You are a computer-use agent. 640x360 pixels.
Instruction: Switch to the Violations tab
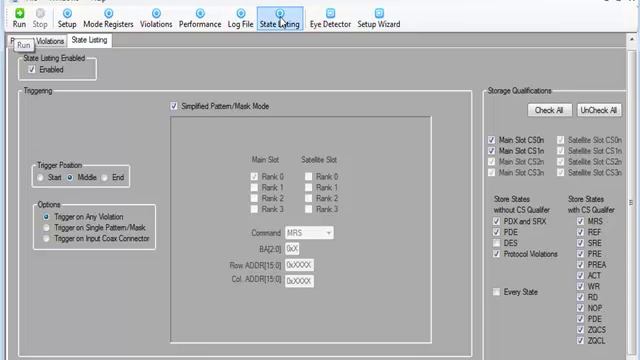pos(50,41)
